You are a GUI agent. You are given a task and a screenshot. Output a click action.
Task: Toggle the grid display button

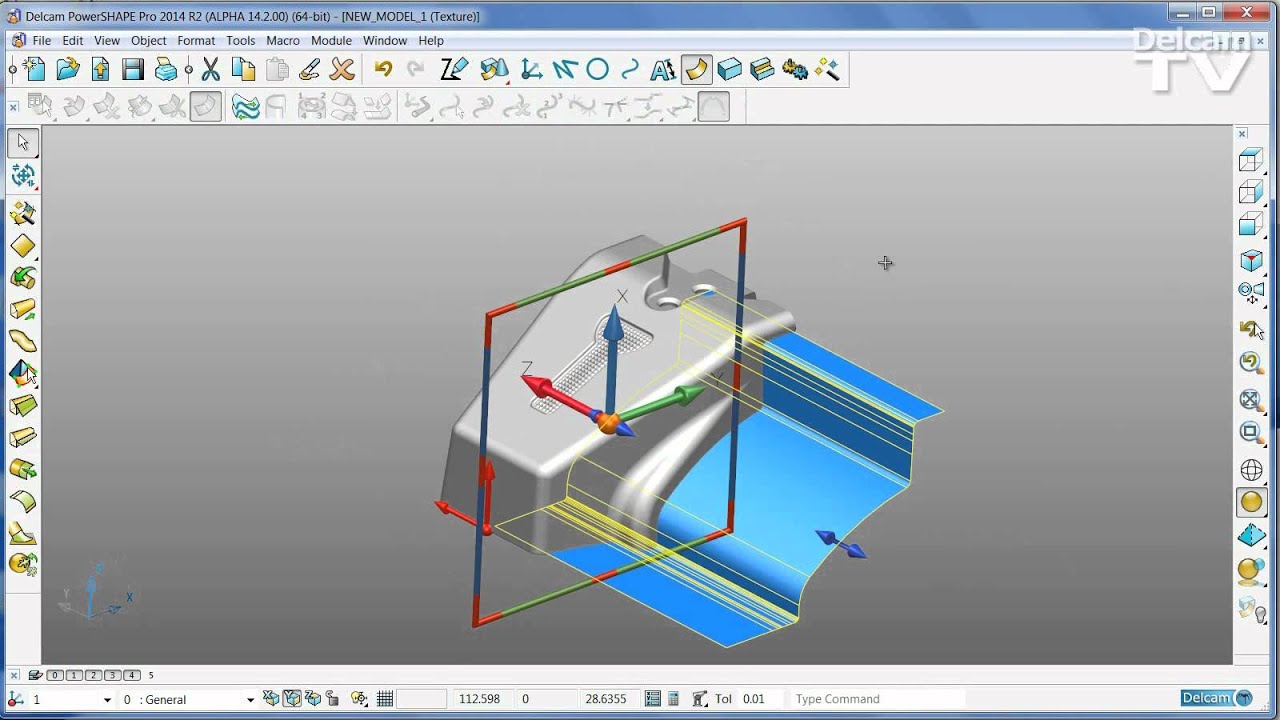pos(384,699)
